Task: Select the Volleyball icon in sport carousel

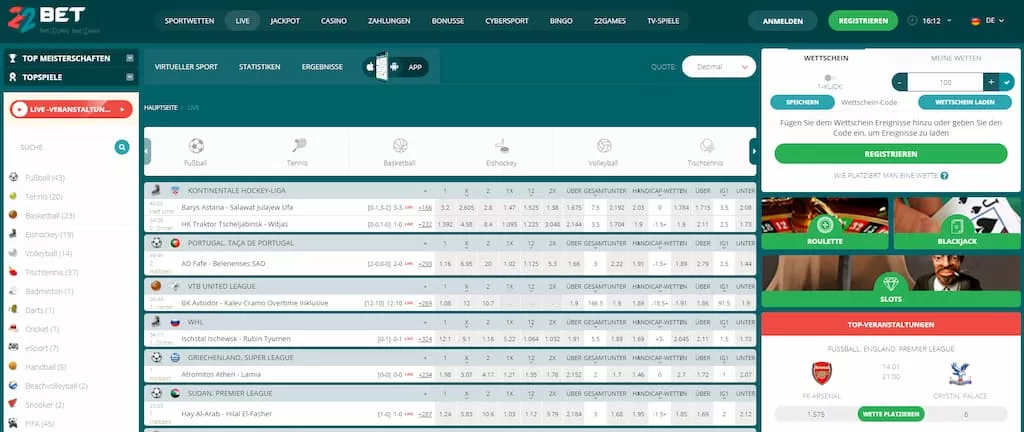Action: click(604, 146)
